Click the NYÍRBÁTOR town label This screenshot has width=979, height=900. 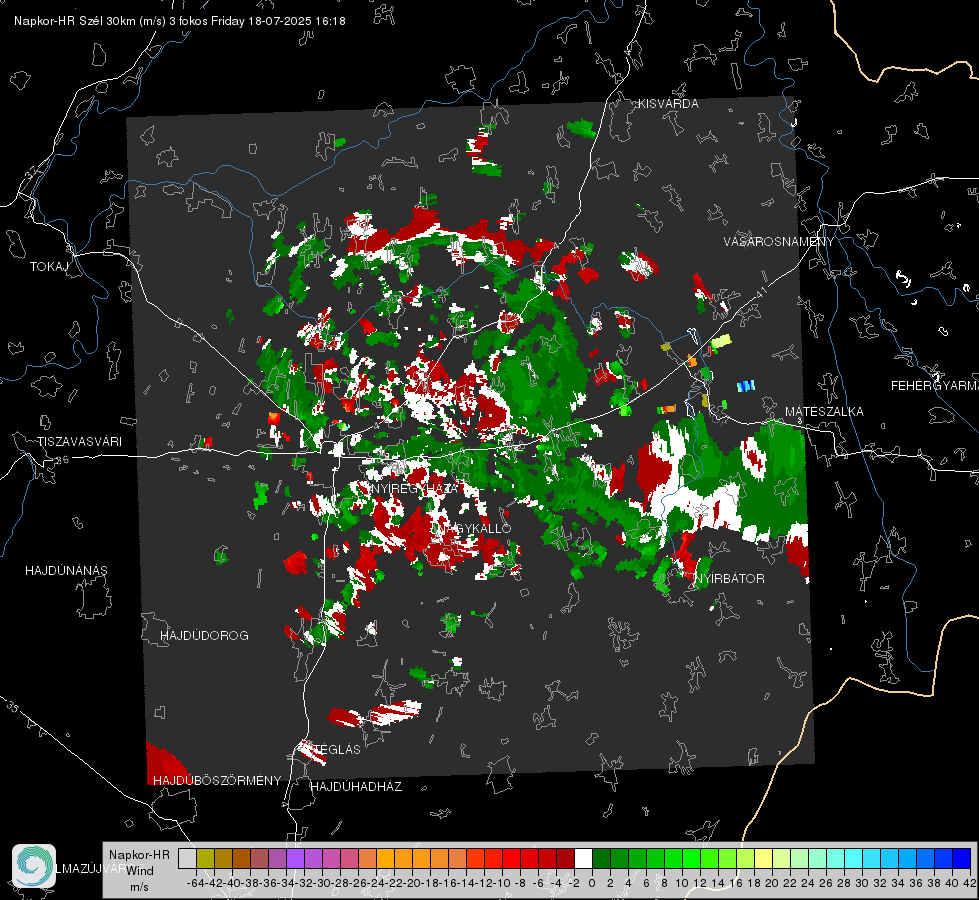(730, 579)
